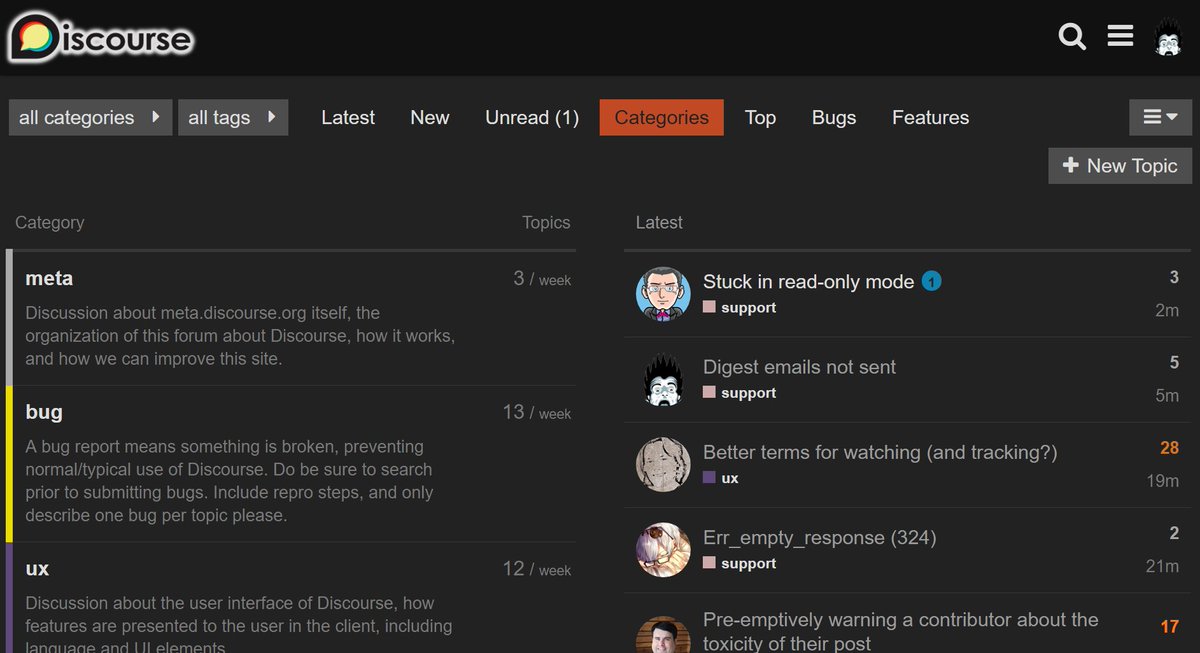Screen dimensions: 1200x653
Task: Click the 5m timestamp on Digest emails topic
Action: point(1167,395)
